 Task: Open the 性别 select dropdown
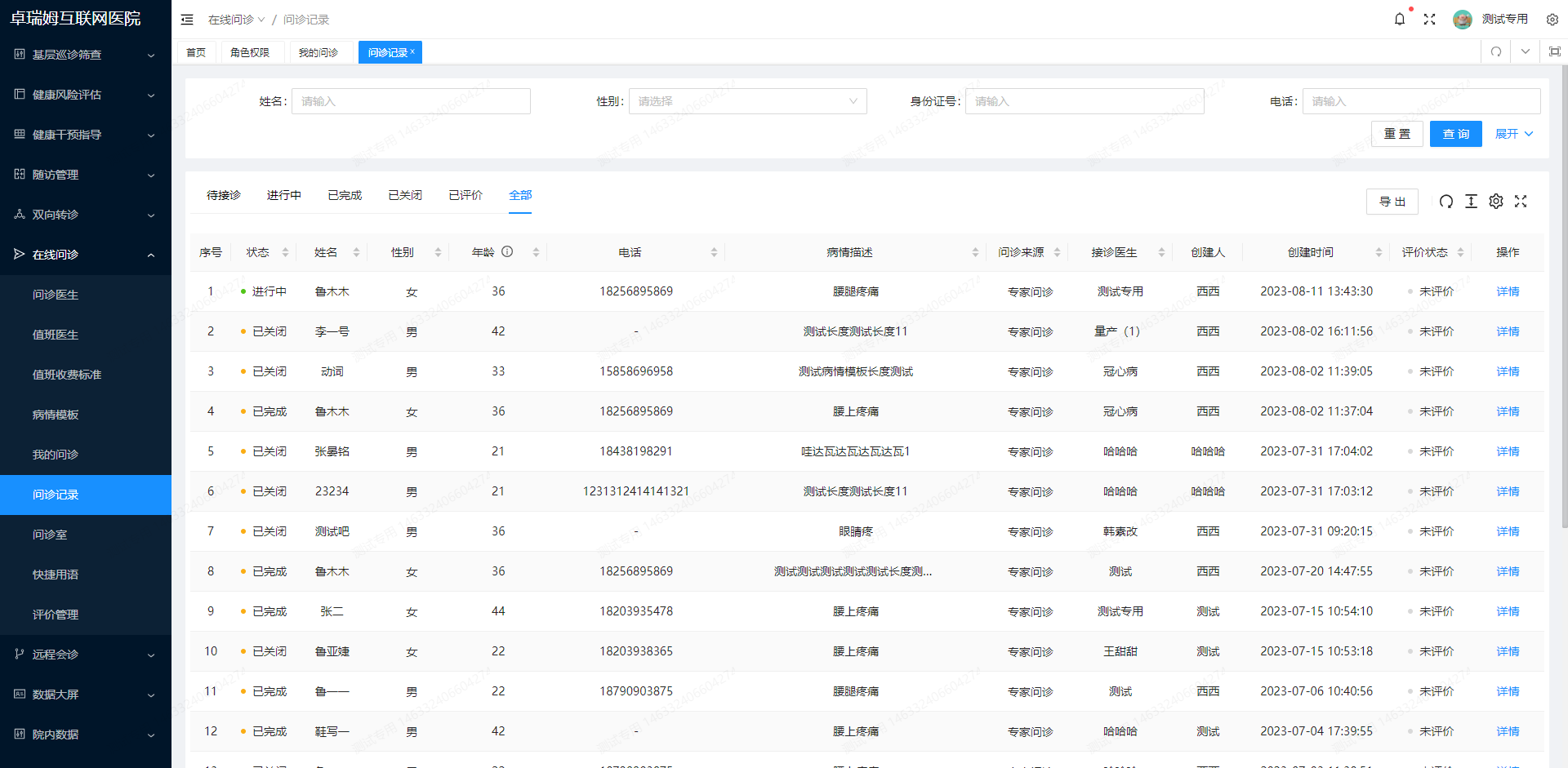[747, 101]
